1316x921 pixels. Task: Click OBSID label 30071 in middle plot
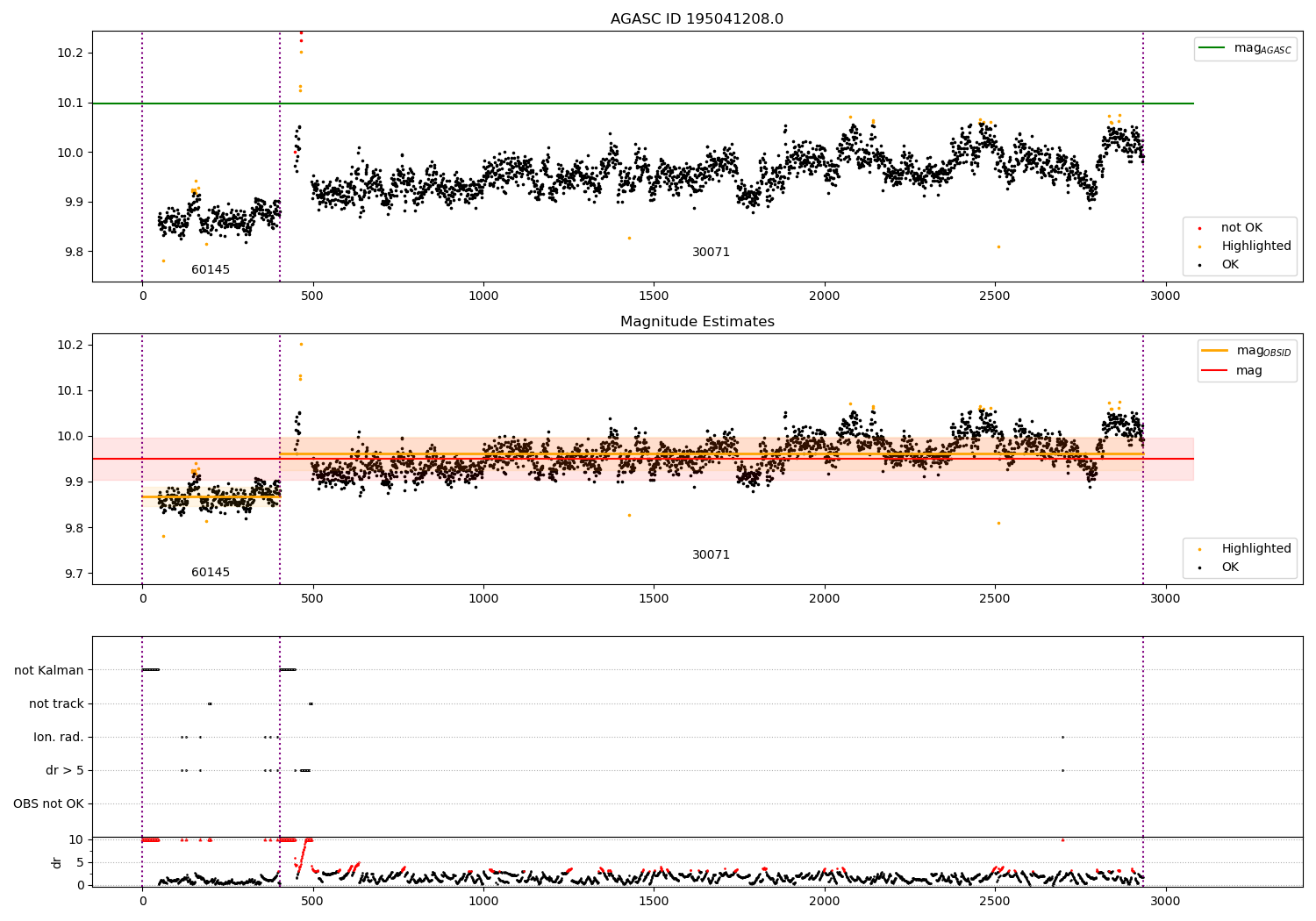711,555
